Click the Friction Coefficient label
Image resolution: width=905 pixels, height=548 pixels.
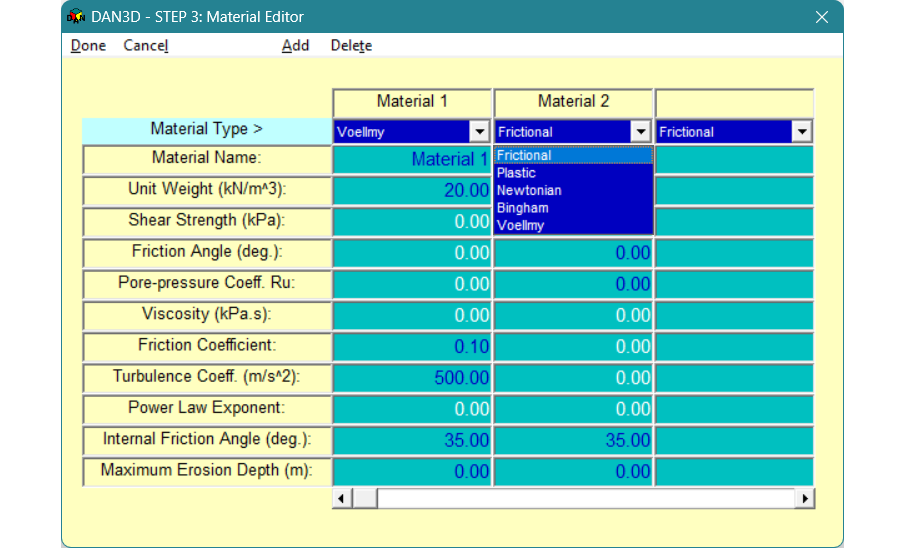click(x=207, y=346)
